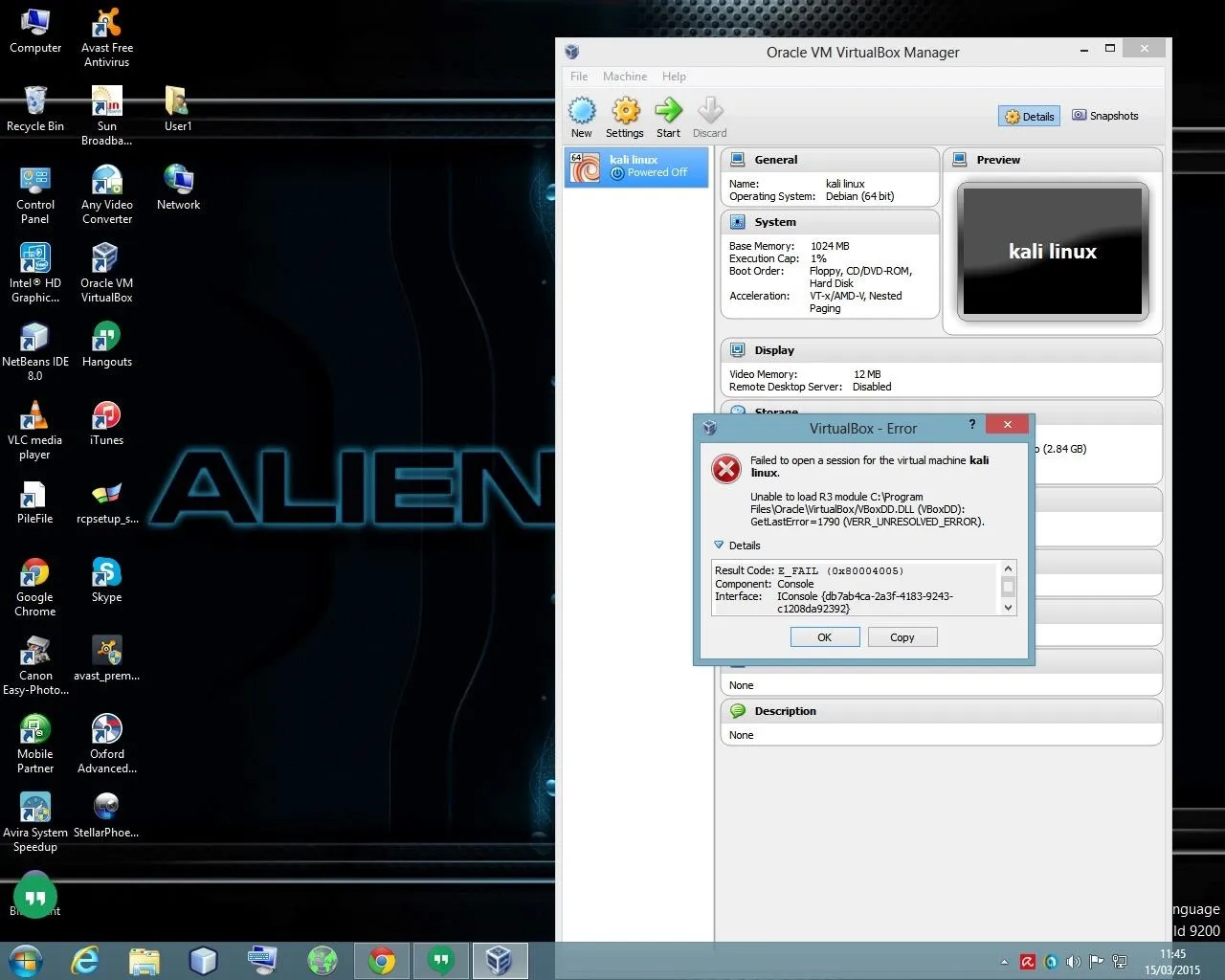Click the volume icon in system tray
Image resolution: width=1225 pixels, height=980 pixels.
(1073, 962)
